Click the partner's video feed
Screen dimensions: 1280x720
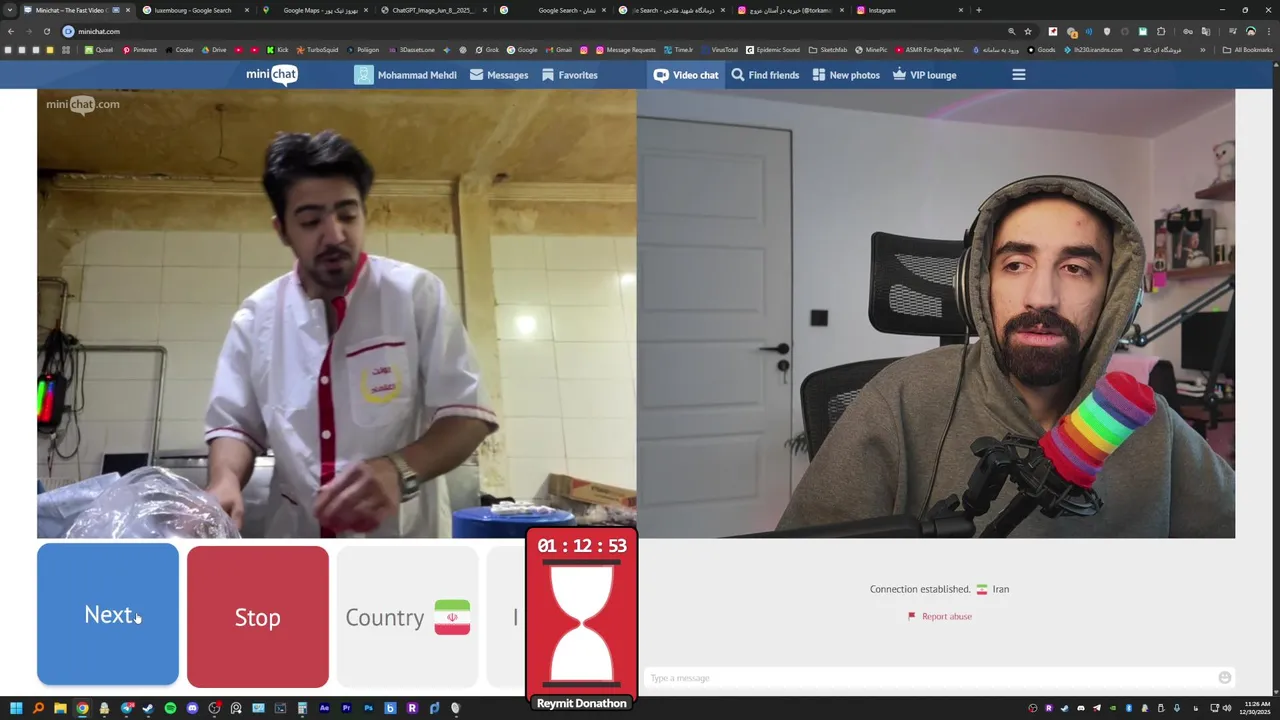[x=336, y=314]
